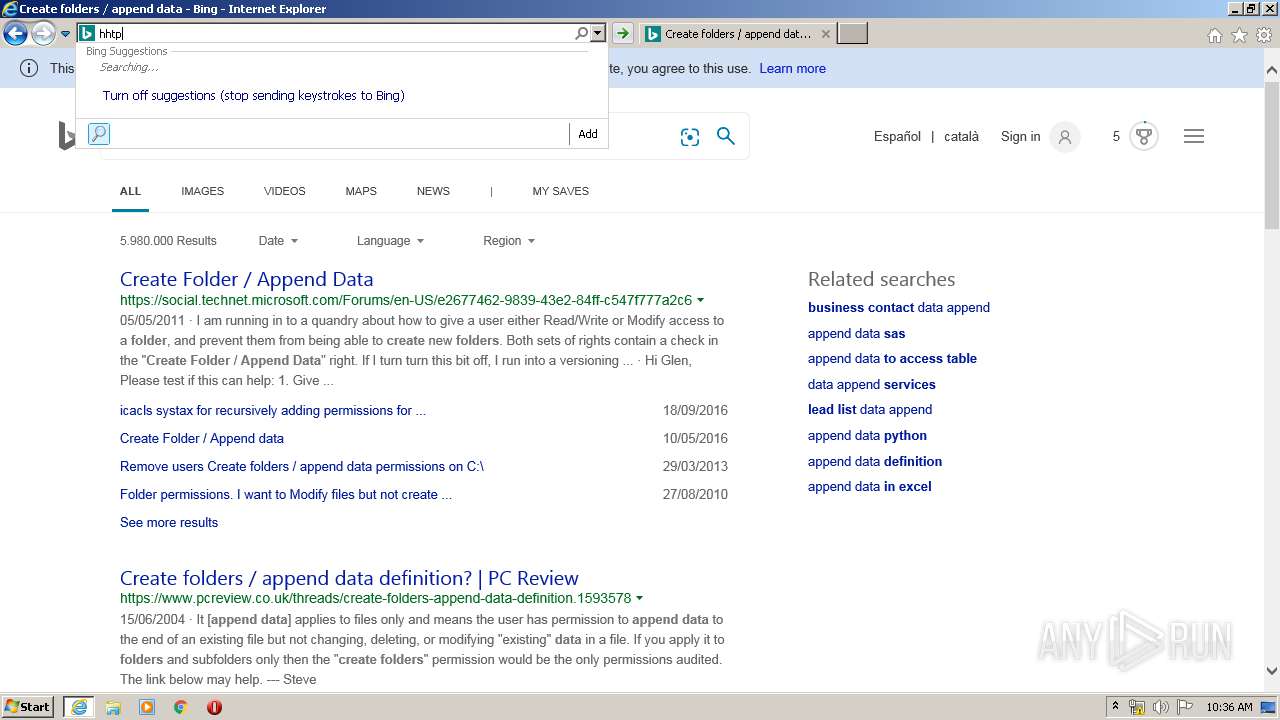Switch to the IMAGES tab
The height and width of the screenshot is (720, 1280).
coord(202,191)
